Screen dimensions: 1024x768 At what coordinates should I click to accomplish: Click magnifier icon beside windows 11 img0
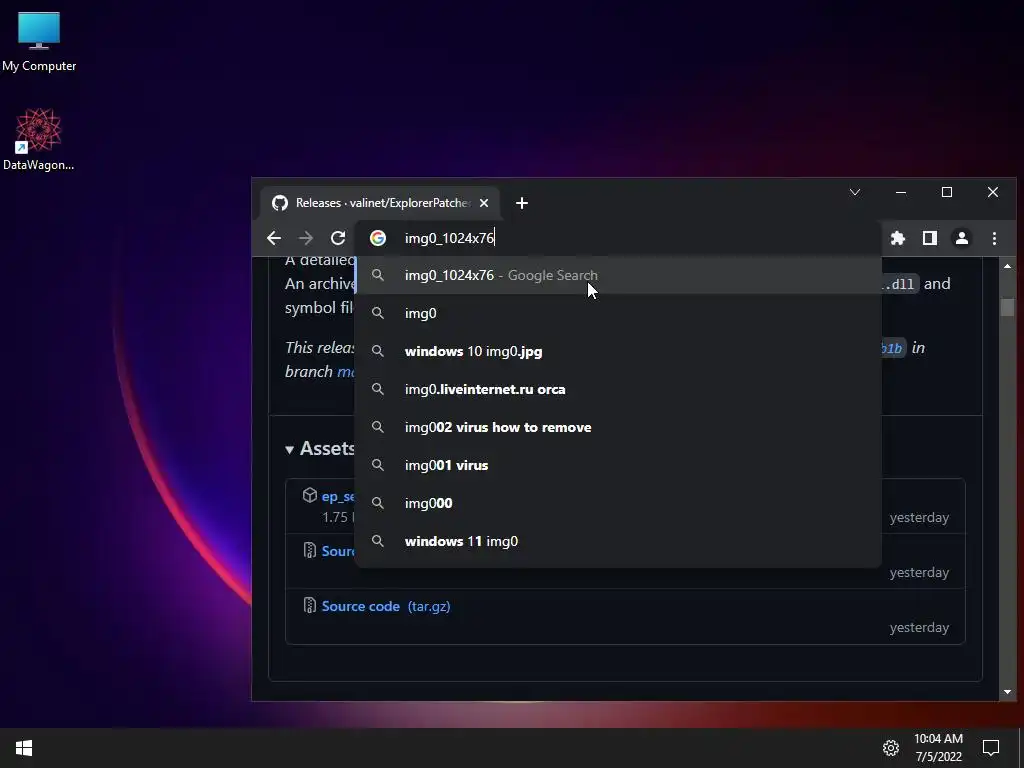point(377,541)
